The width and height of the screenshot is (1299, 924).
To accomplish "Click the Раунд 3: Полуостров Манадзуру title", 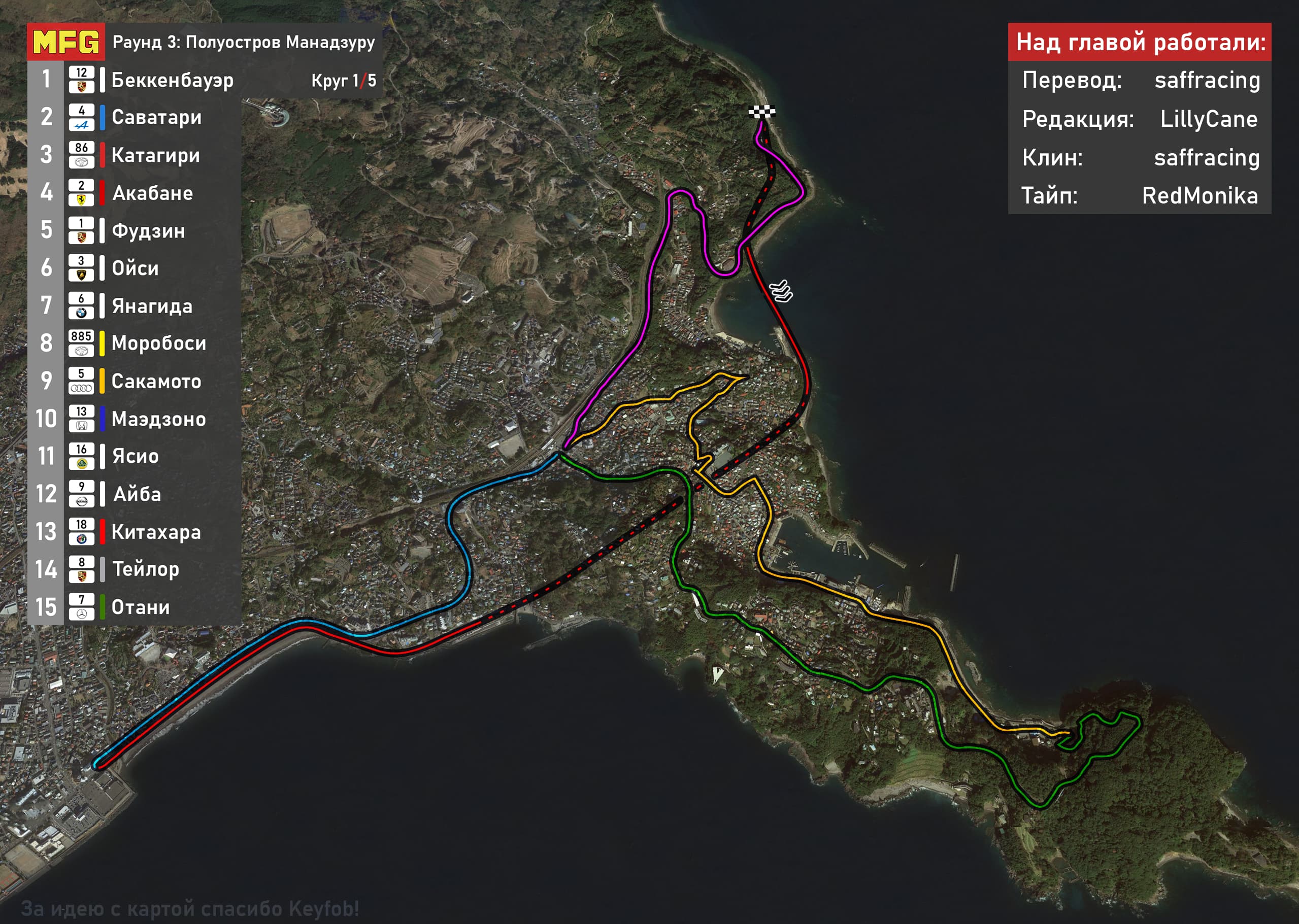I will [244, 42].
